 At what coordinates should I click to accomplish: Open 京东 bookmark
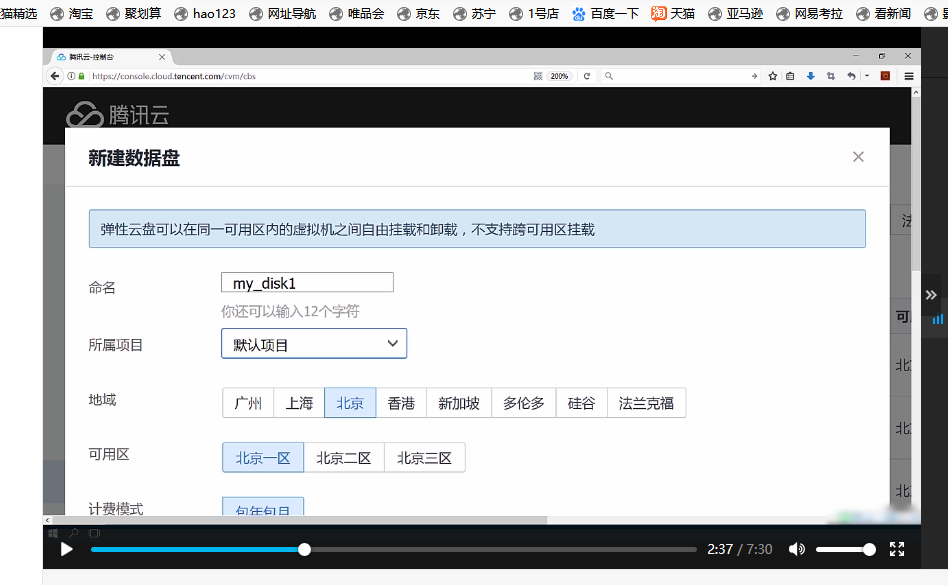coord(418,13)
